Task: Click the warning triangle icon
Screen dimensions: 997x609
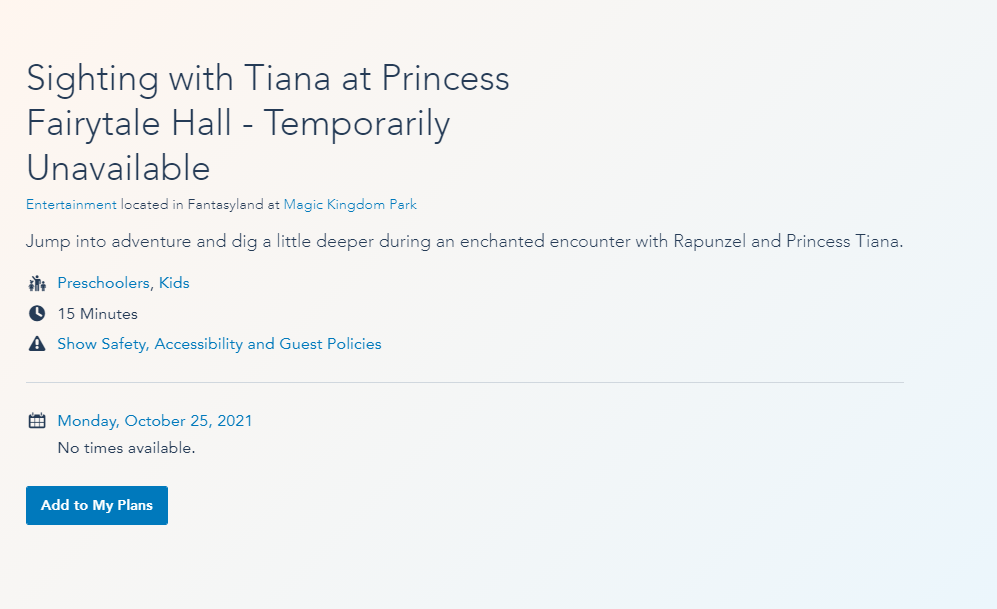Action: (x=37, y=344)
